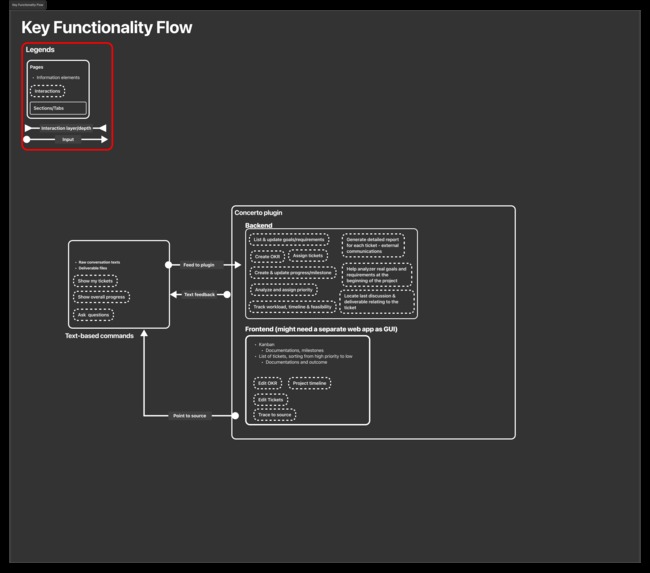Click 'Locate last discussion & deliverable' box
This screenshot has width=650, height=573.
pyautogui.click(x=377, y=302)
